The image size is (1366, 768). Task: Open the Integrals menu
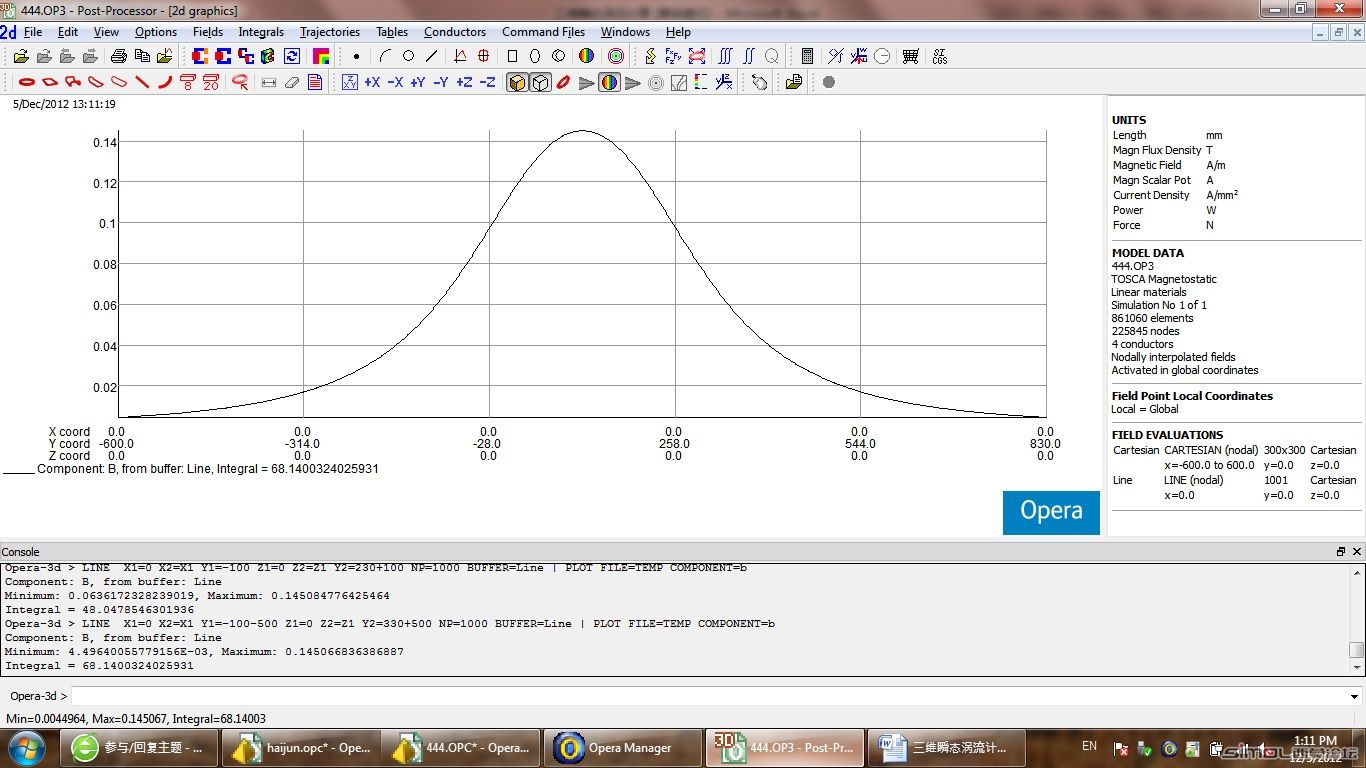tap(261, 32)
